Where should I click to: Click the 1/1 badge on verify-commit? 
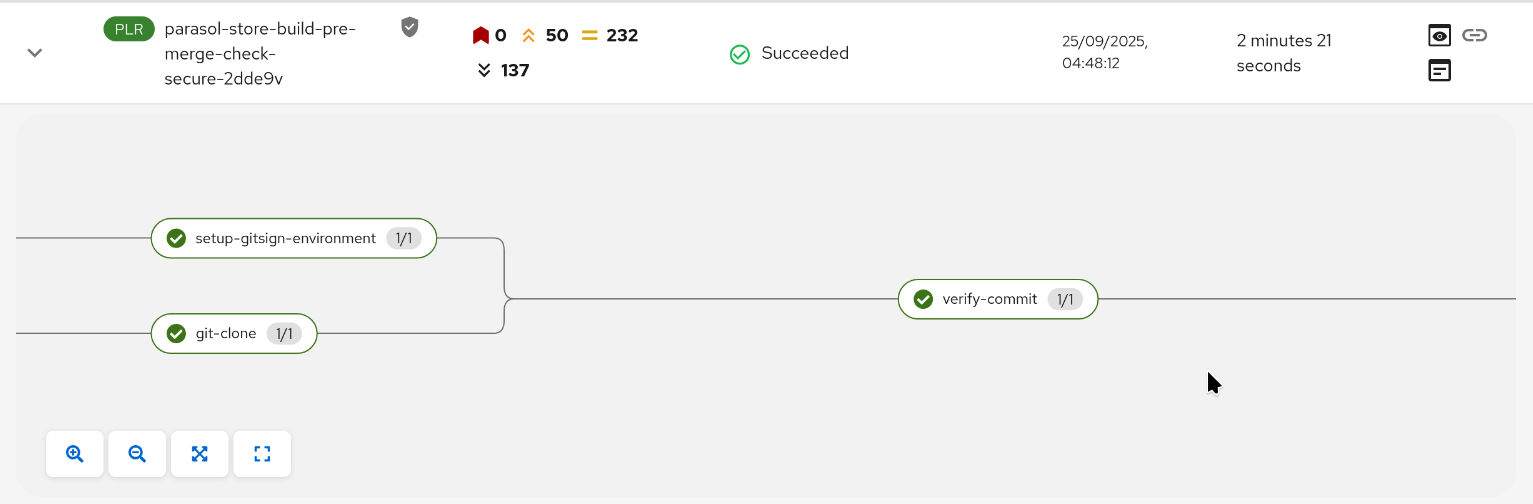click(x=1065, y=299)
